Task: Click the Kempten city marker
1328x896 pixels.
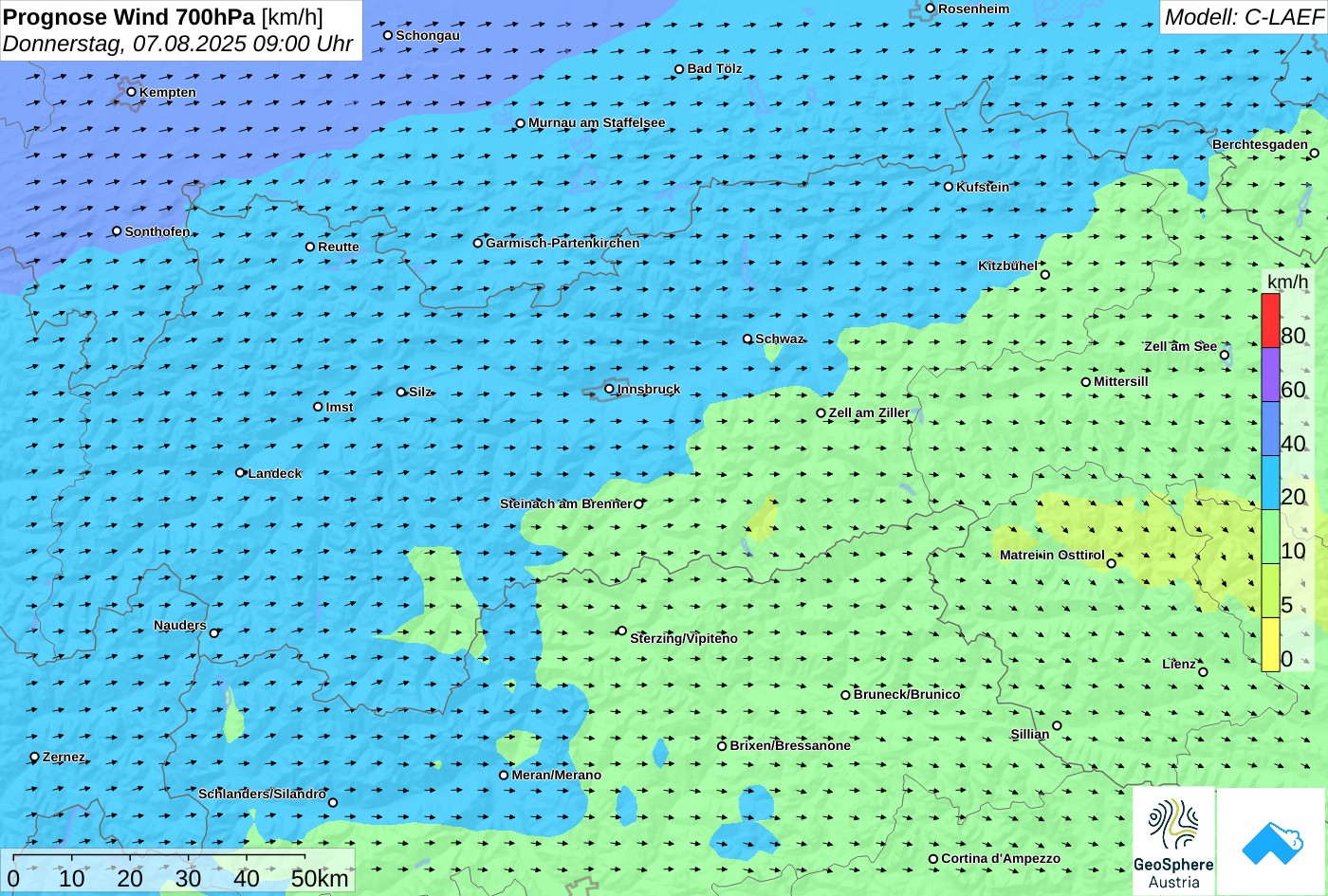Action: tap(132, 92)
